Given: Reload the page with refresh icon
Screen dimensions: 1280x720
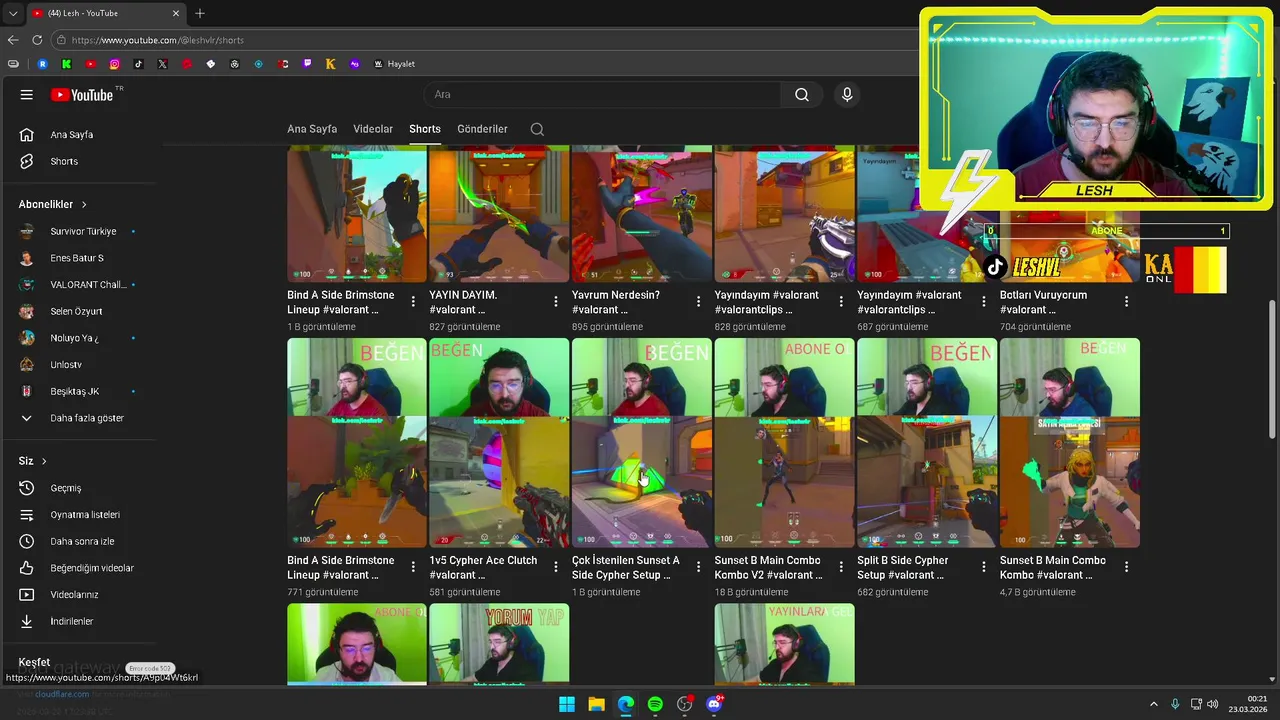Looking at the screenshot, I should [x=37, y=40].
